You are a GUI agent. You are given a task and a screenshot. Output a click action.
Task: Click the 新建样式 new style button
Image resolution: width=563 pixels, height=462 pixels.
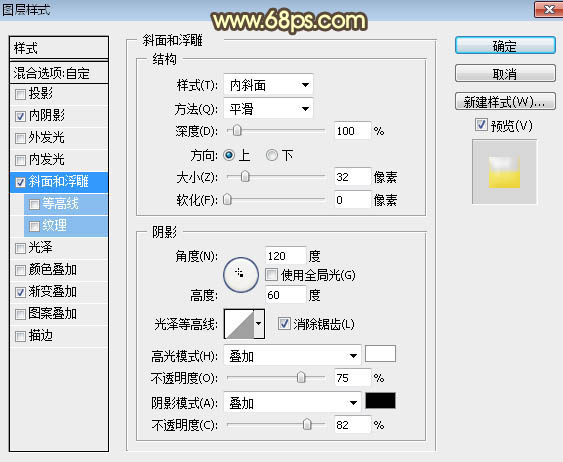point(505,102)
